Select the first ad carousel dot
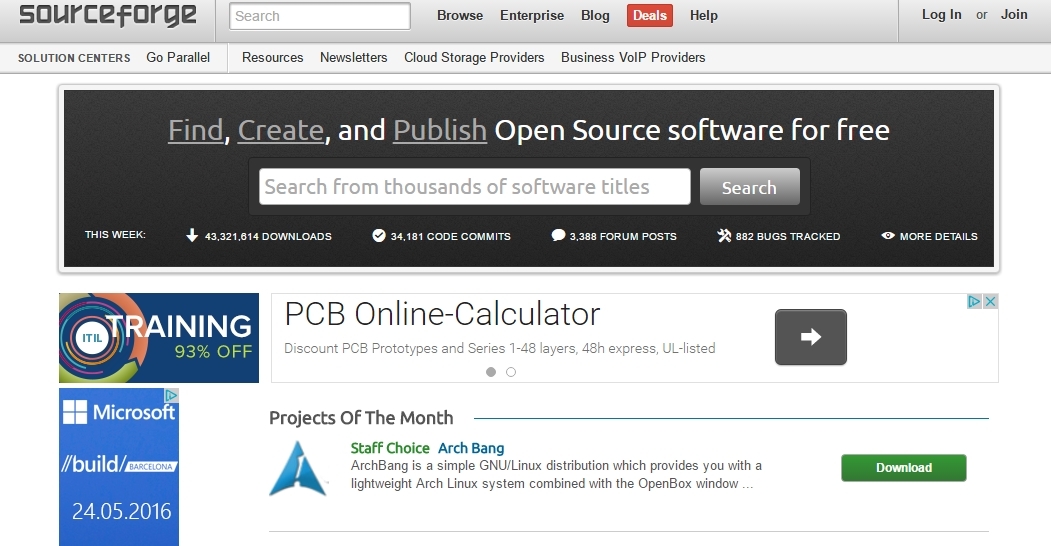 pyautogui.click(x=491, y=372)
